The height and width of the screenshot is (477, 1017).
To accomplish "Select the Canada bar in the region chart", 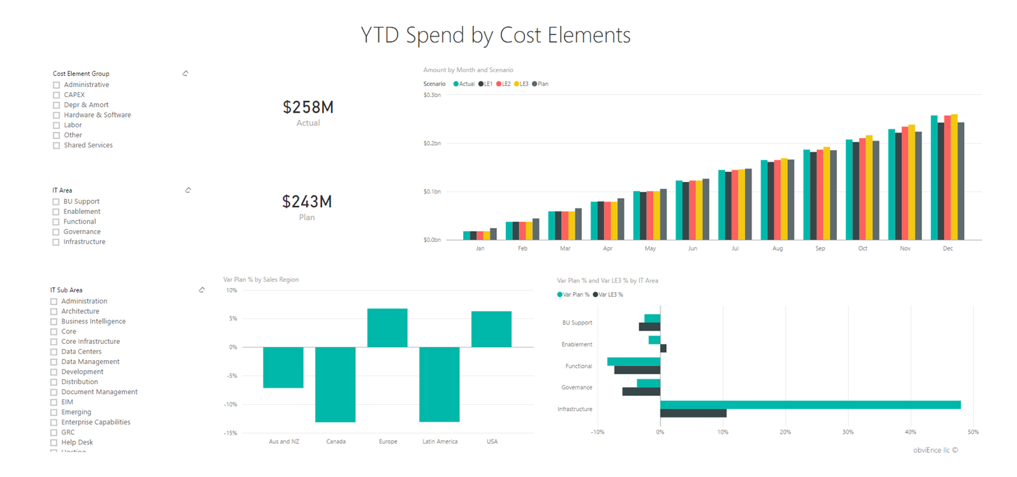I will coord(335,384).
